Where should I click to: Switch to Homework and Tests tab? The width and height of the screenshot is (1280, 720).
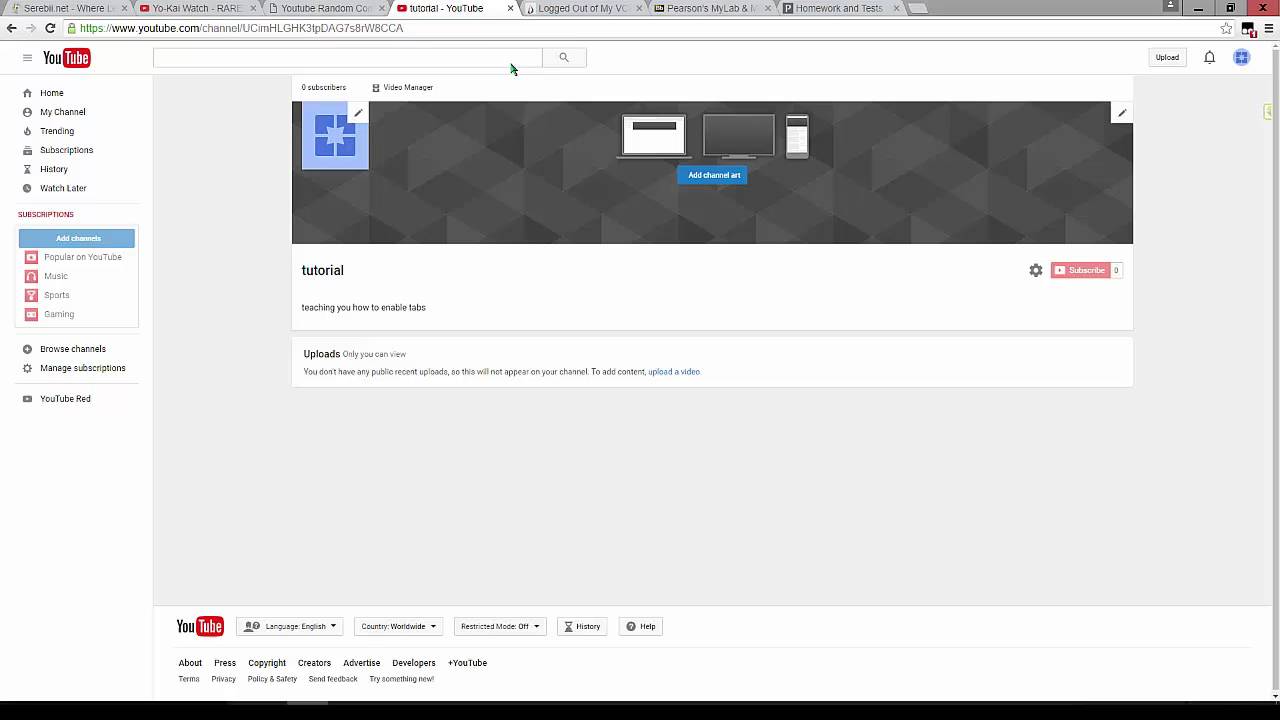coord(840,8)
